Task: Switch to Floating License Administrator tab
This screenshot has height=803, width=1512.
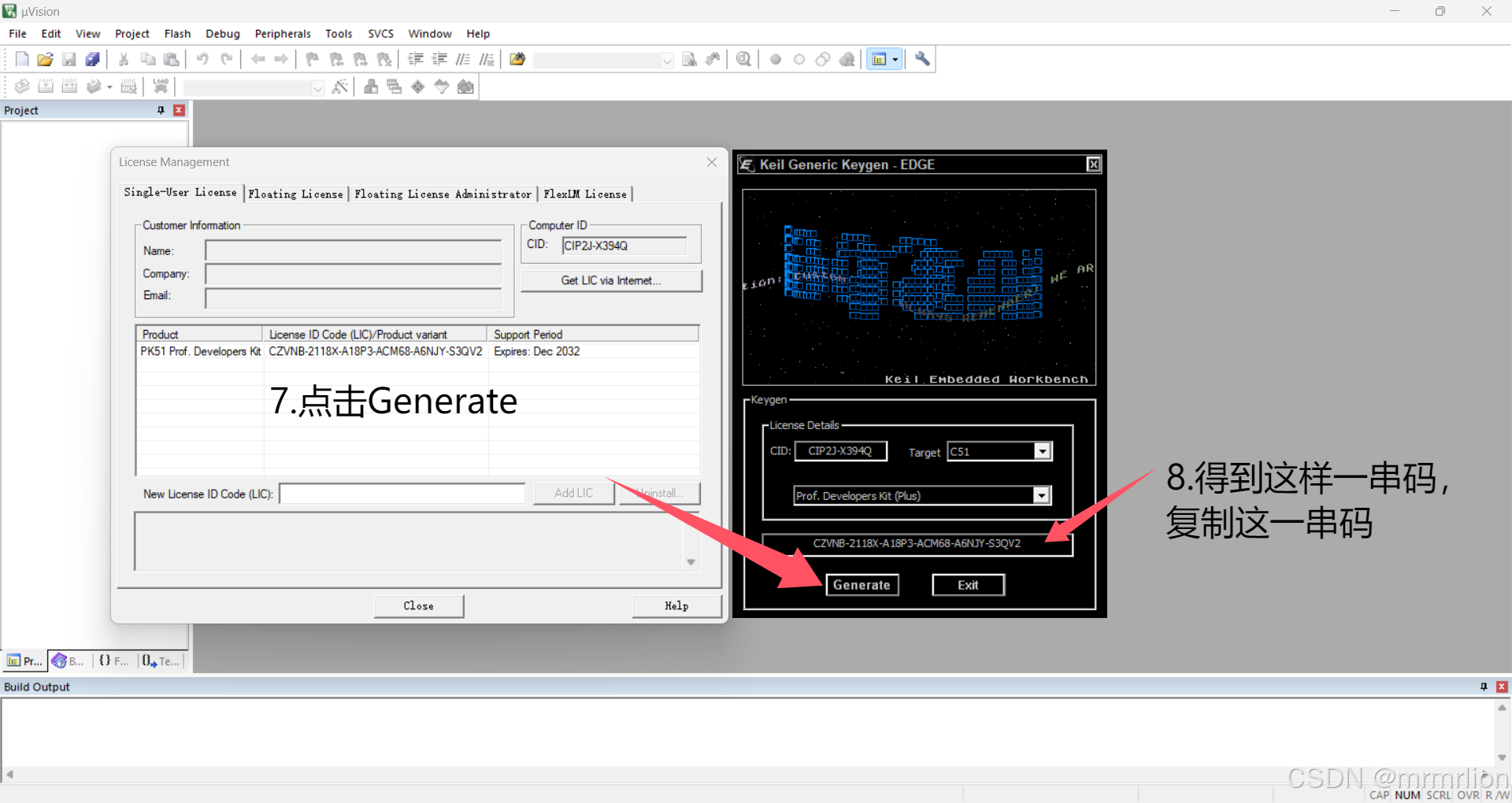Action: click(443, 194)
